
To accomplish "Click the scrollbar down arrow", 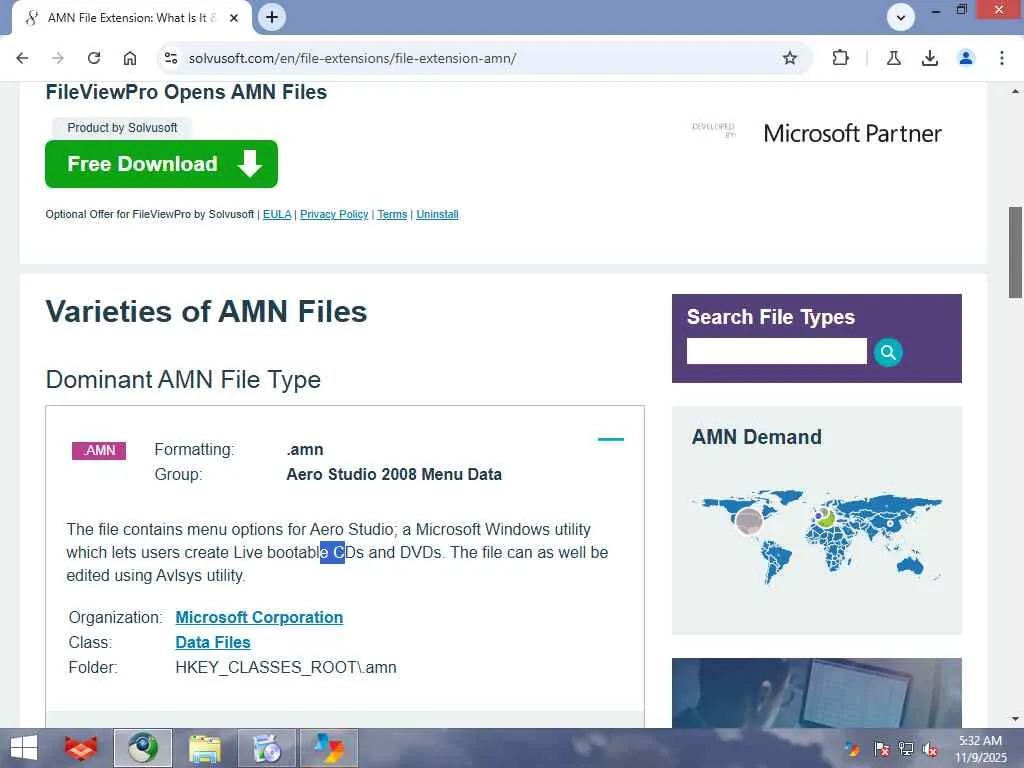I will click(x=1015, y=719).
